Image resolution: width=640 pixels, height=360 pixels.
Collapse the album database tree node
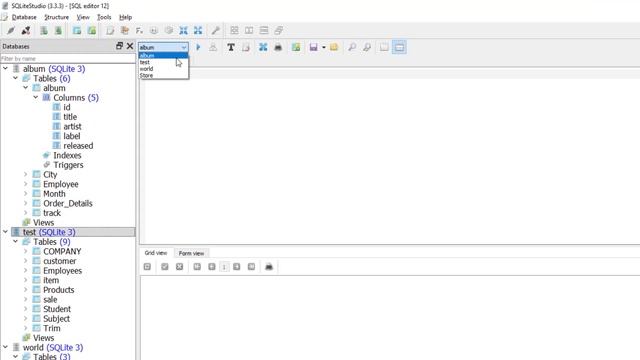pyautogui.click(x=5, y=69)
